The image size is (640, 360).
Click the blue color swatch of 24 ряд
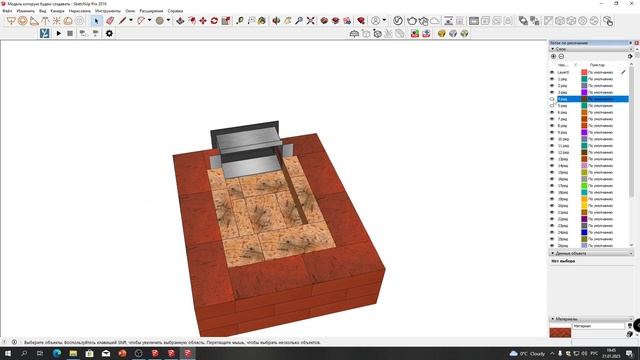click(x=584, y=232)
